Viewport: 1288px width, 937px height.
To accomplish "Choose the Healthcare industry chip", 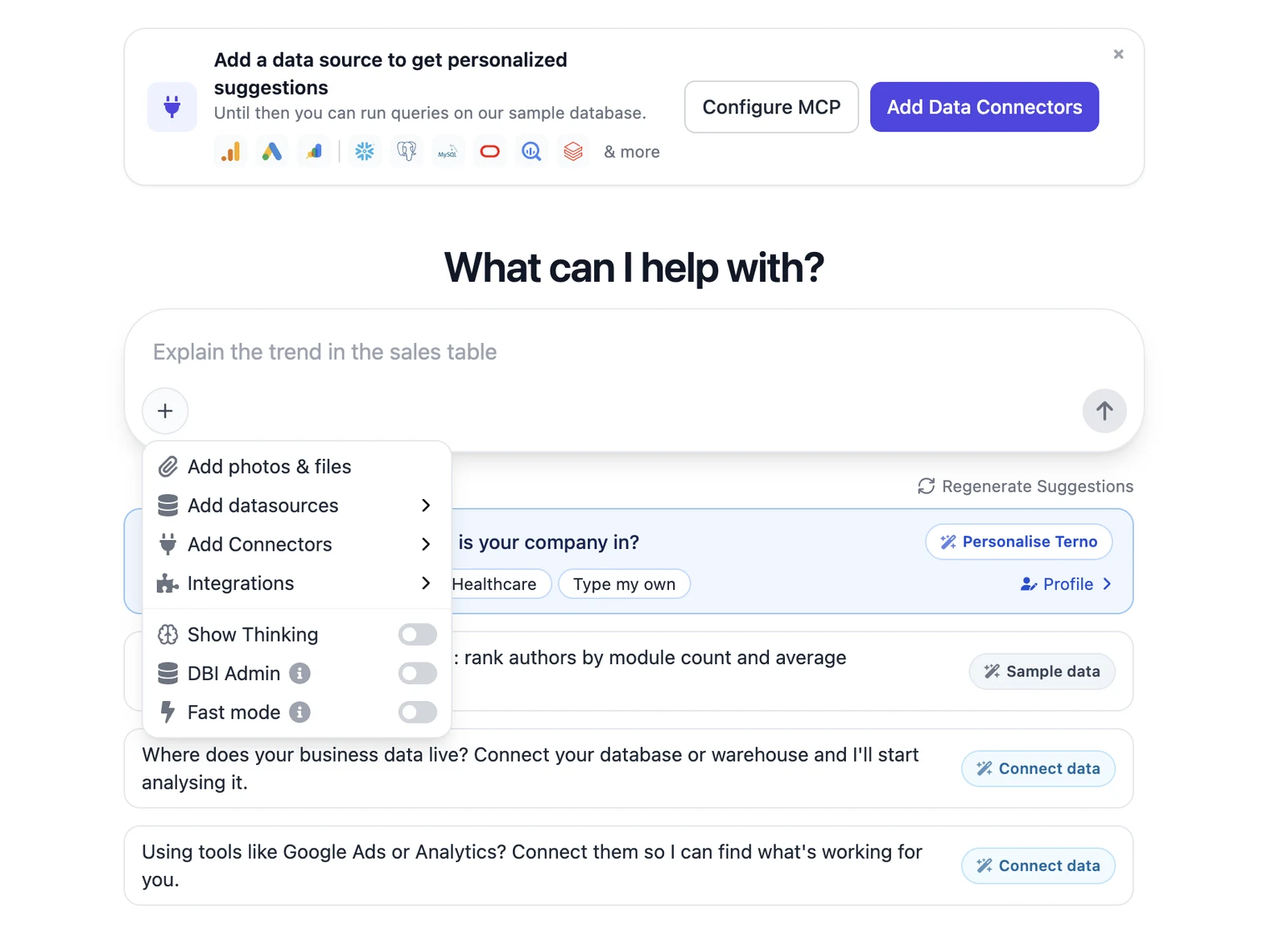I will point(499,584).
